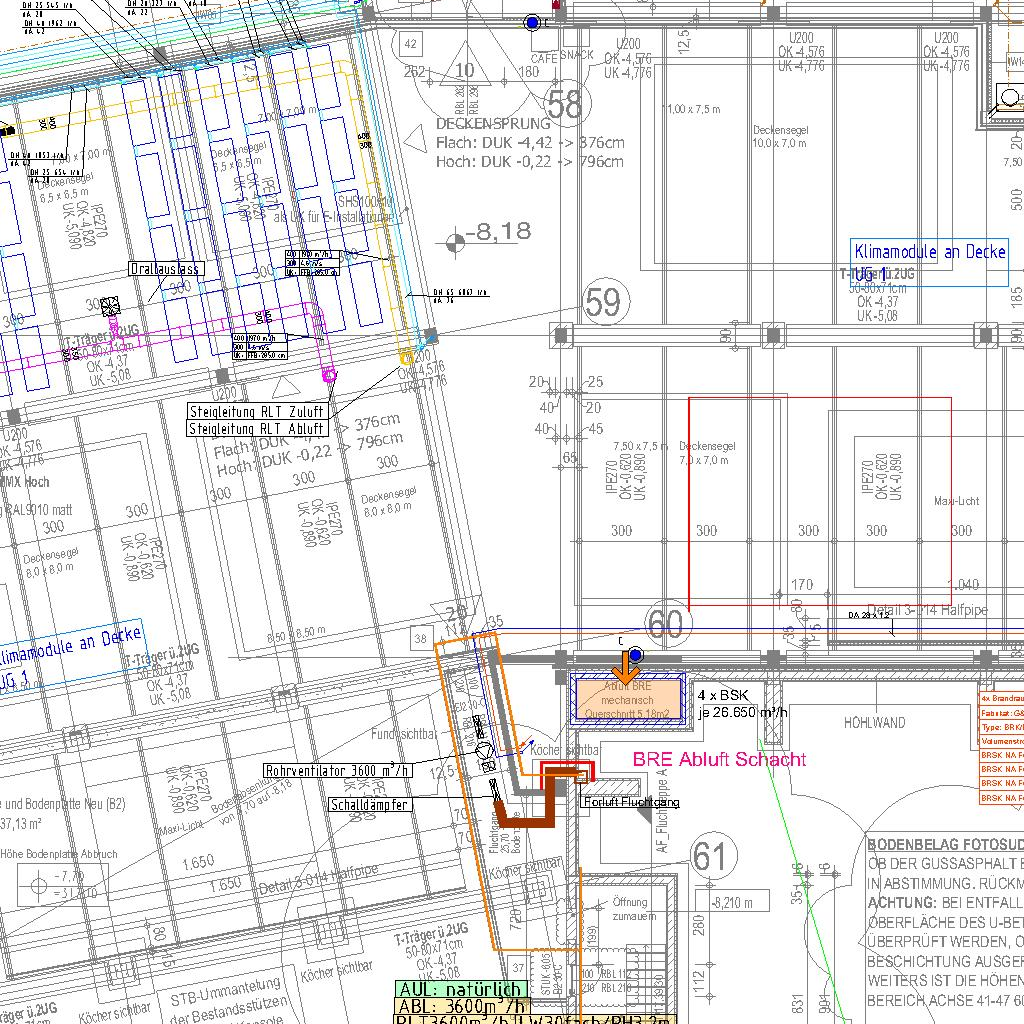The width and height of the screenshot is (1024, 1024).
Task: Click the -8,18 level datum symbol
Action: point(455,240)
